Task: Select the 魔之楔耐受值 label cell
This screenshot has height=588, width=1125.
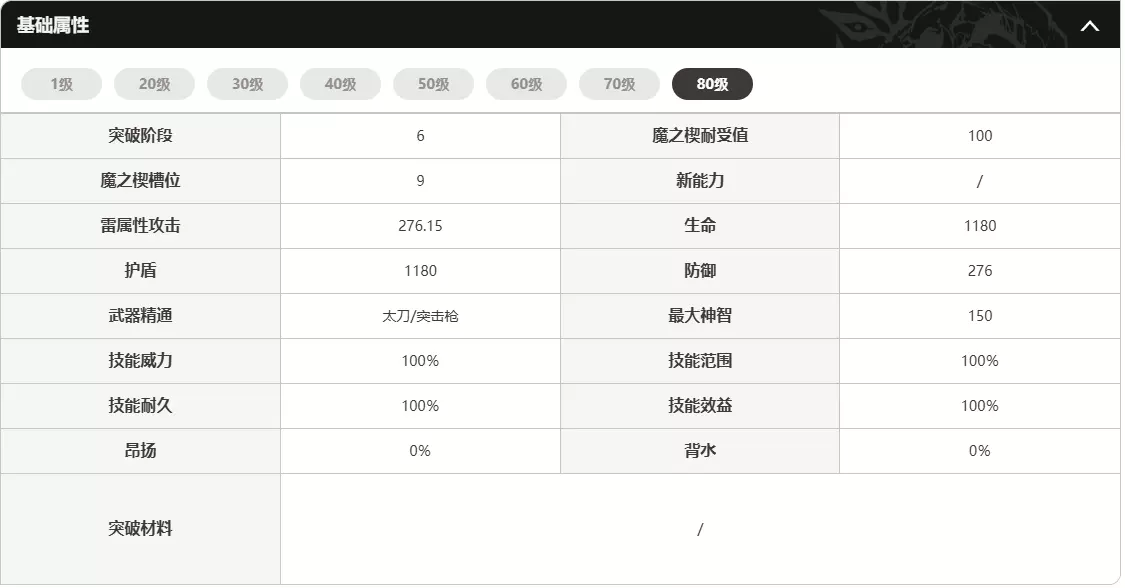Action: click(700, 136)
